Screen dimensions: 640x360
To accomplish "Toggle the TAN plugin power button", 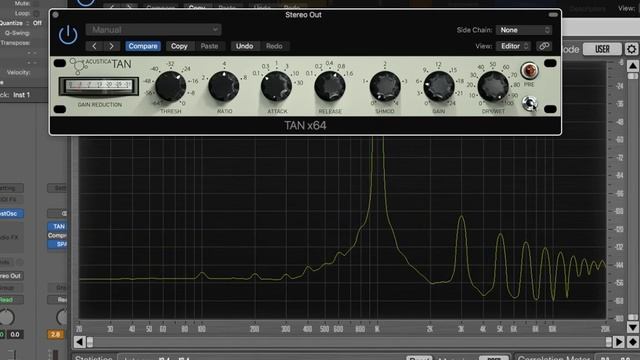I will (68, 35).
